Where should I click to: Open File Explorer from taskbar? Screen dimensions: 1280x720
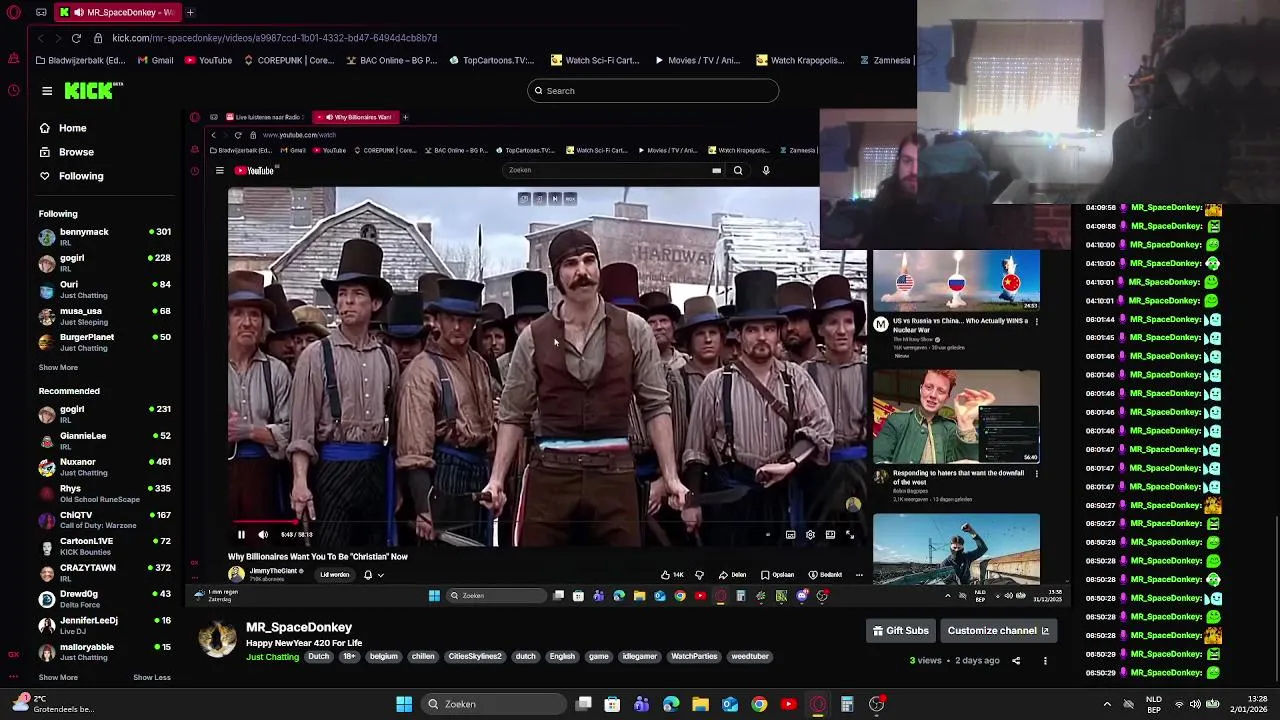click(x=700, y=704)
